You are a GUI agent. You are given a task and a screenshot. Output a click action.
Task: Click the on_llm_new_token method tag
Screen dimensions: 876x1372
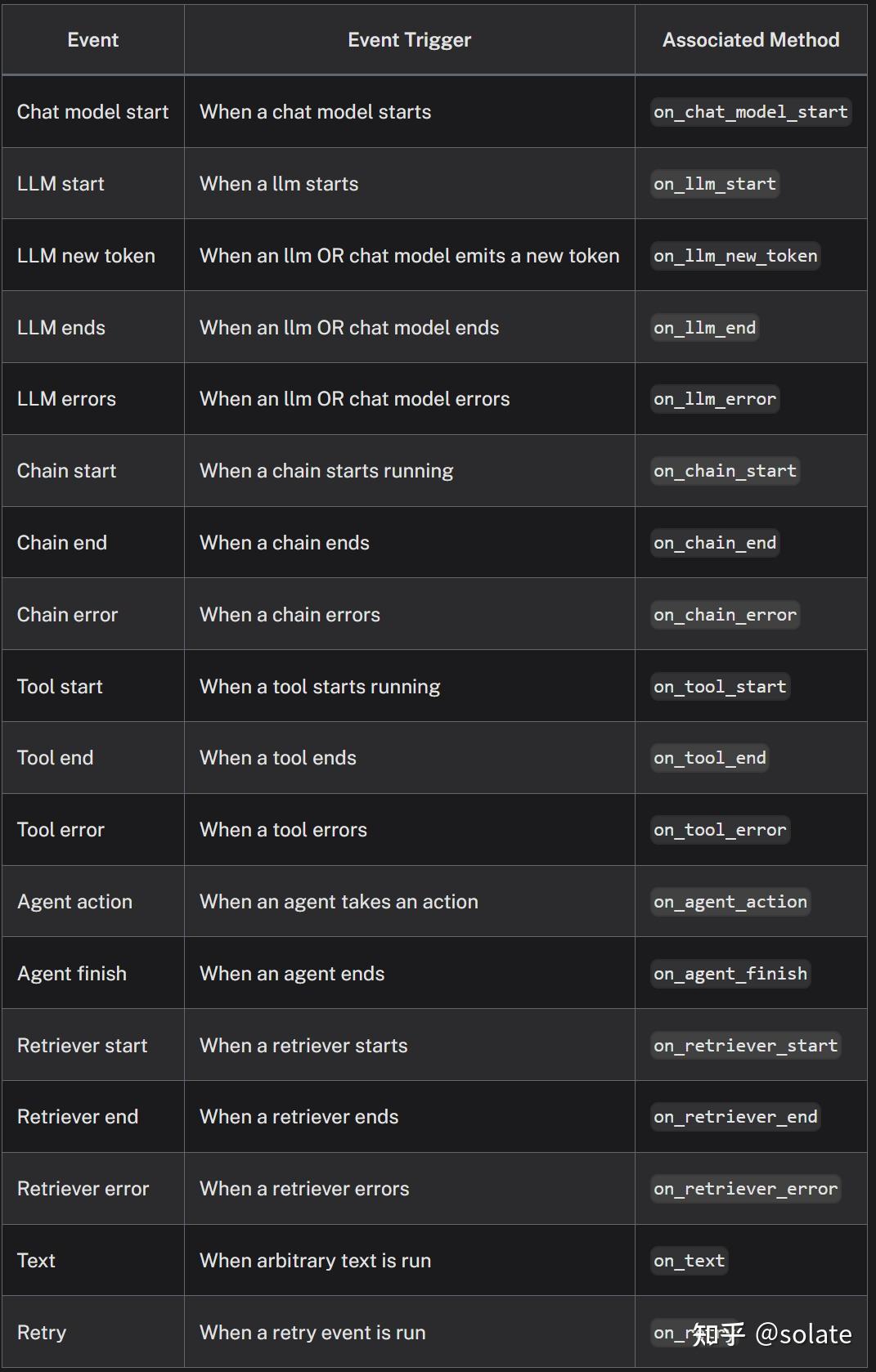[x=735, y=256]
